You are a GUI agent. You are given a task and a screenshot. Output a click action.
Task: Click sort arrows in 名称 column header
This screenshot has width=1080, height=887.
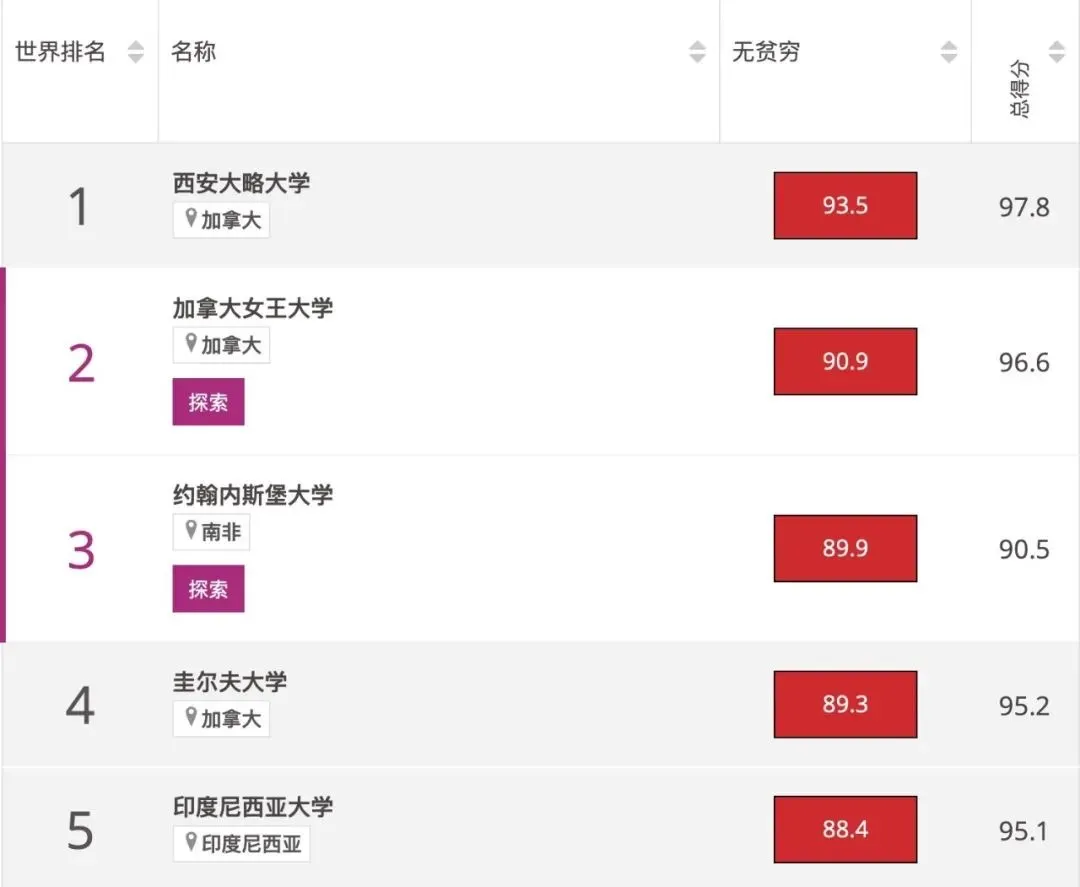click(697, 52)
